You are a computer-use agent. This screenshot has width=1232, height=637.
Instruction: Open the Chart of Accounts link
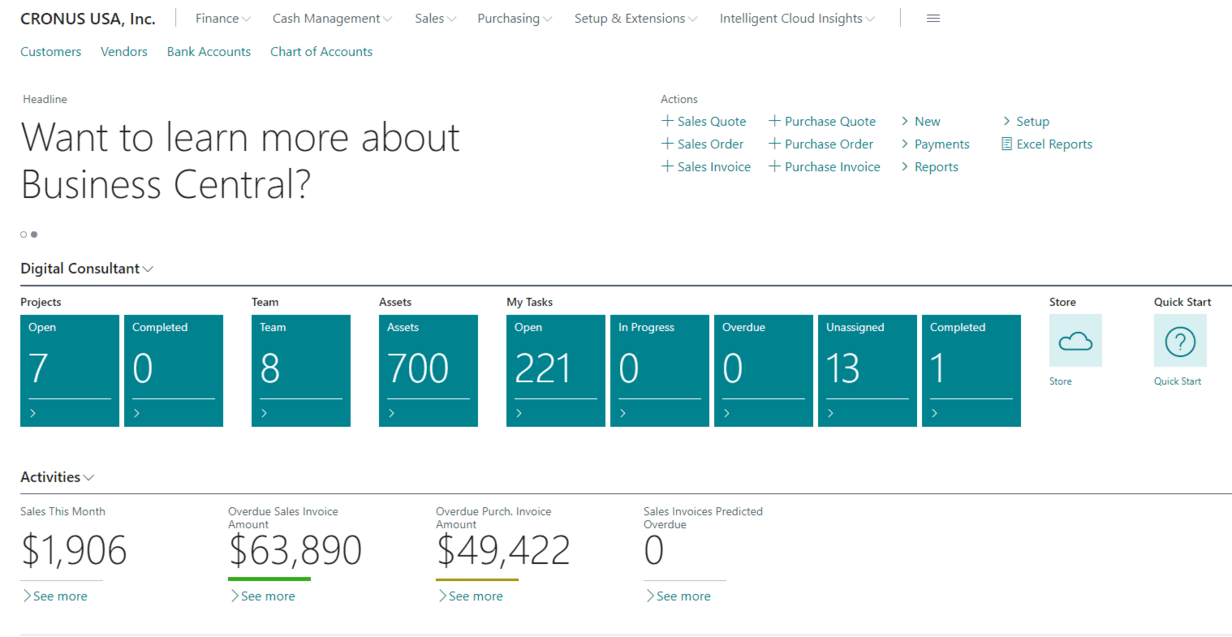click(x=321, y=52)
